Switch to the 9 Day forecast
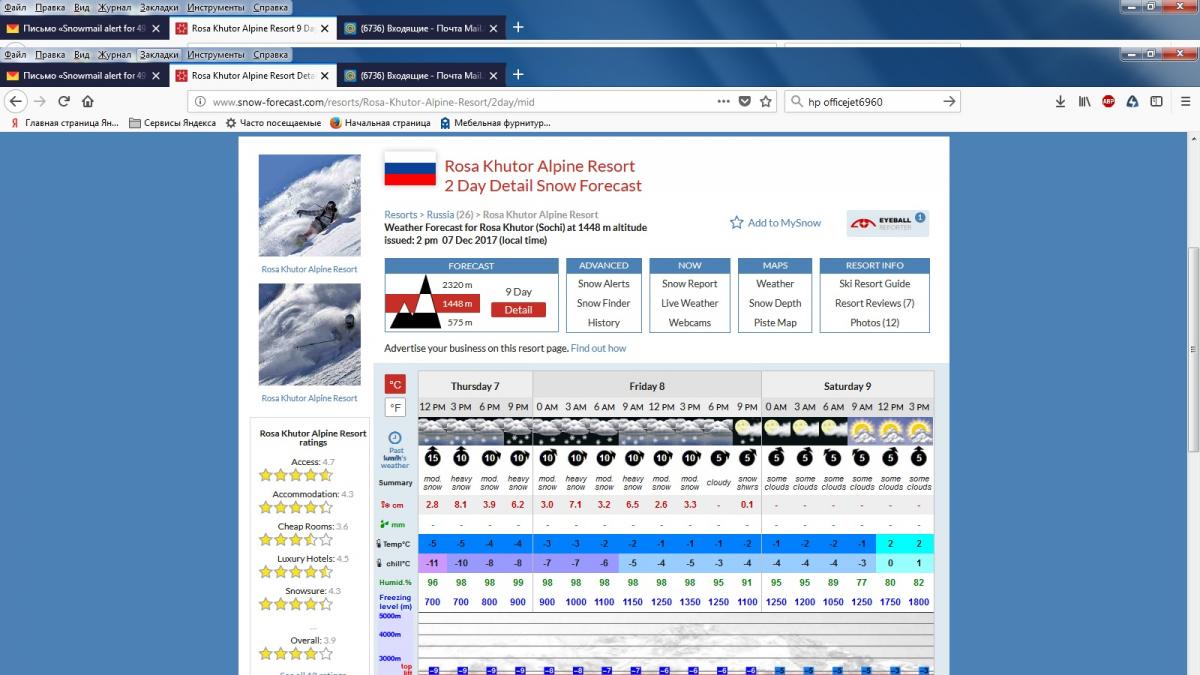1200x675 pixels. pyautogui.click(x=518, y=292)
